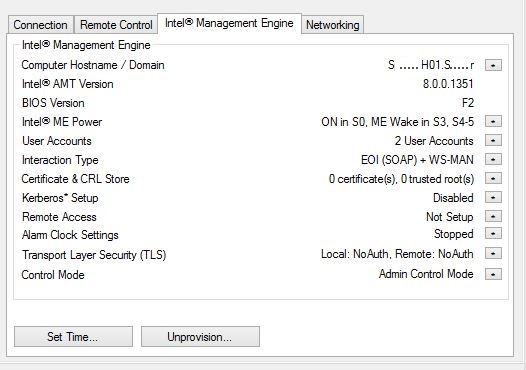The width and height of the screenshot is (526, 370).
Task: Click the Unprovision... button
Action: coord(200,336)
